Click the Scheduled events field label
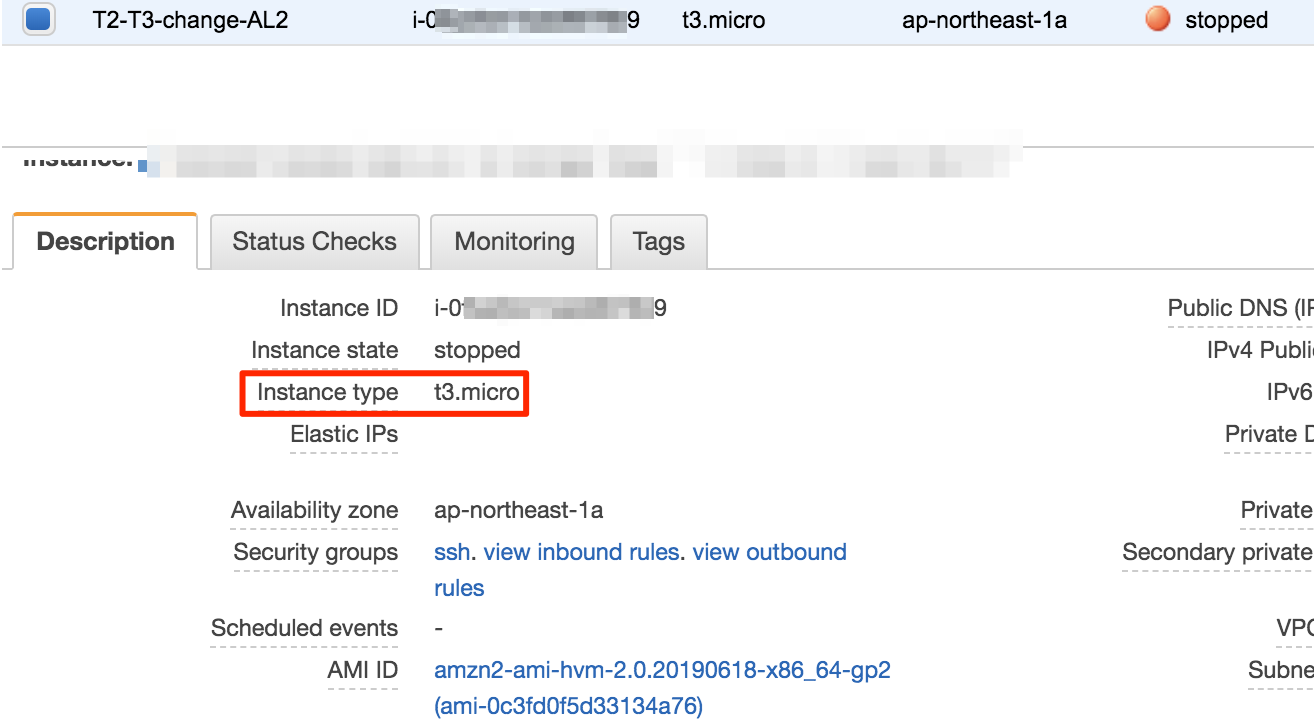Image resolution: width=1314 pixels, height=726 pixels. tap(304, 628)
